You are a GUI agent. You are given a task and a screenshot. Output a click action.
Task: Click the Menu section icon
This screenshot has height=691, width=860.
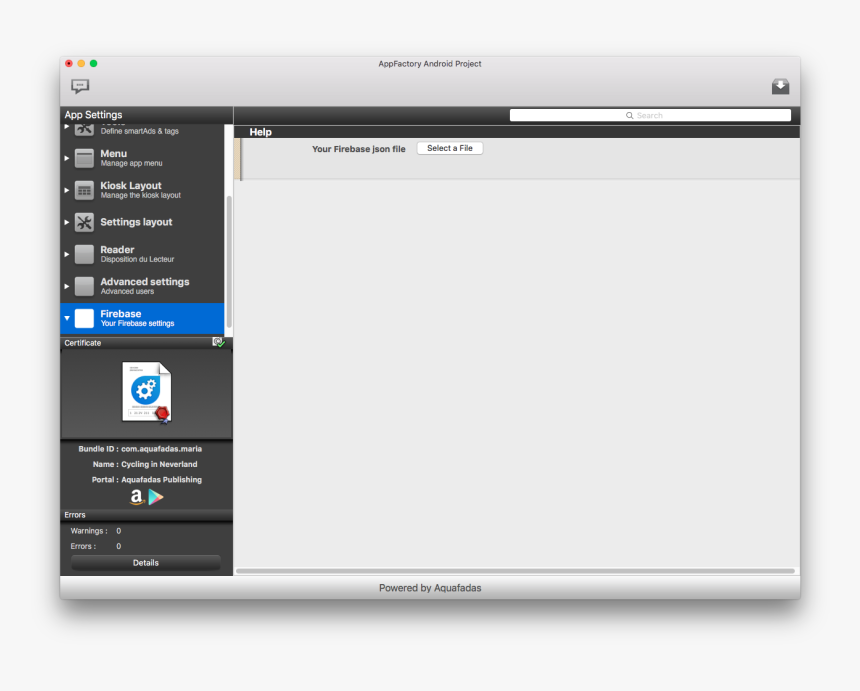point(84,158)
